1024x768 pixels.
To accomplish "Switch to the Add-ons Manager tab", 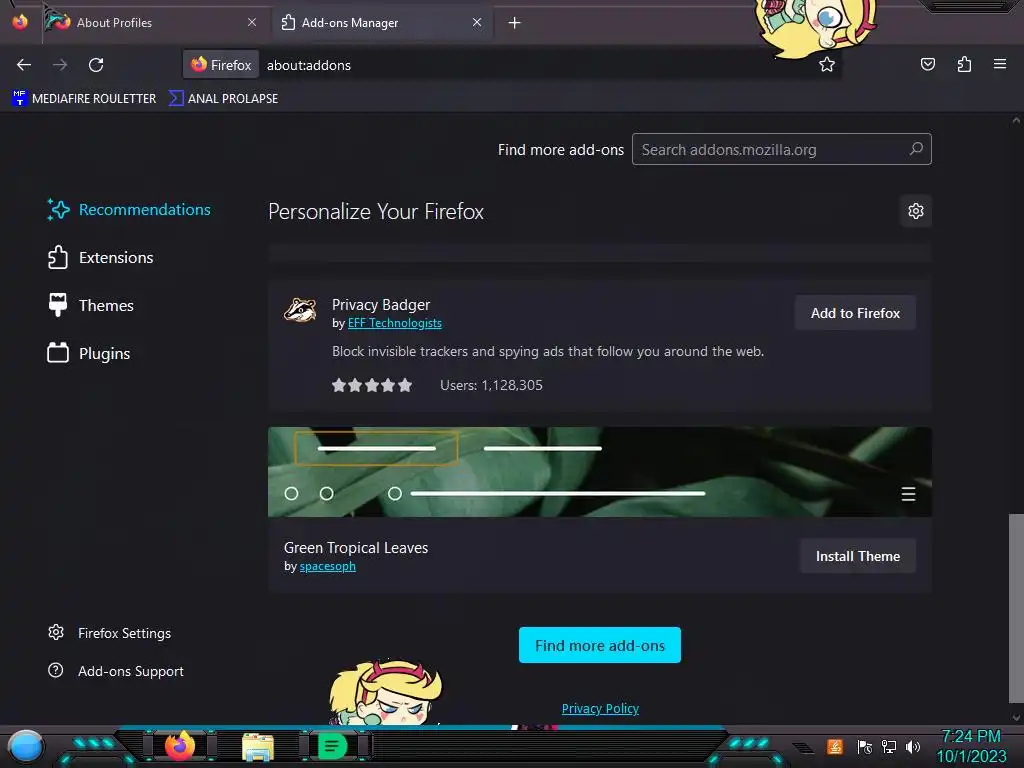I will coord(383,23).
